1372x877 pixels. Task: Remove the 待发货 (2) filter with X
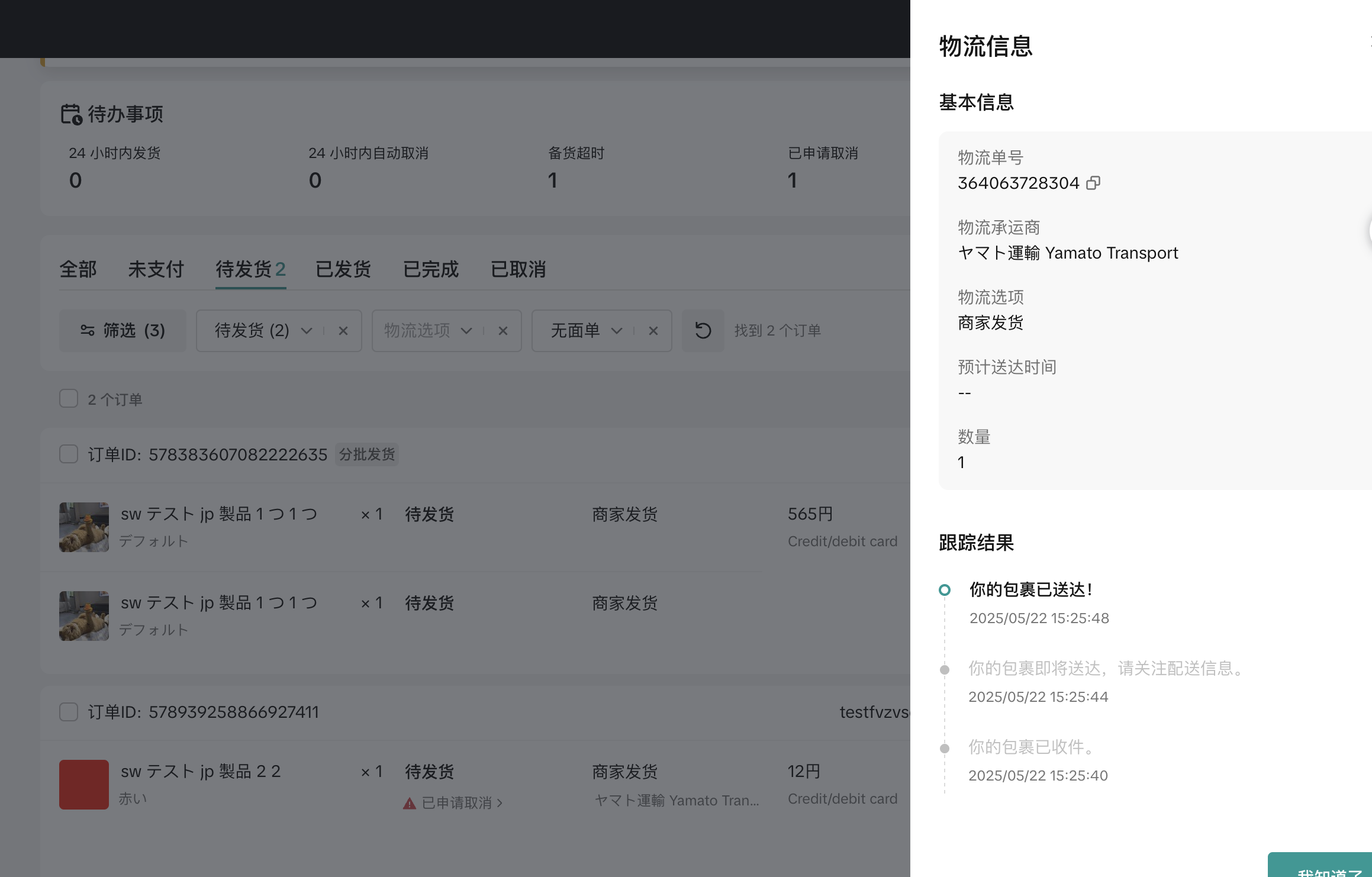point(343,331)
